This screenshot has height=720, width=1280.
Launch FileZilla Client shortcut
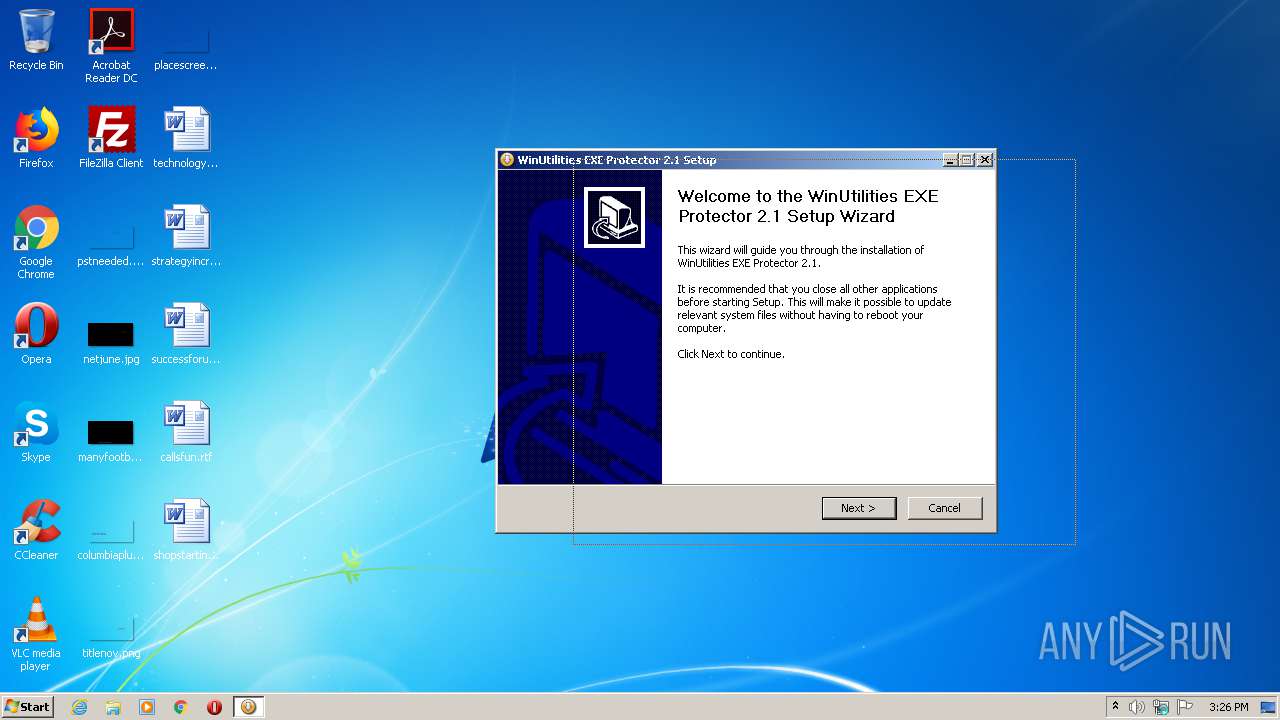(111, 138)
